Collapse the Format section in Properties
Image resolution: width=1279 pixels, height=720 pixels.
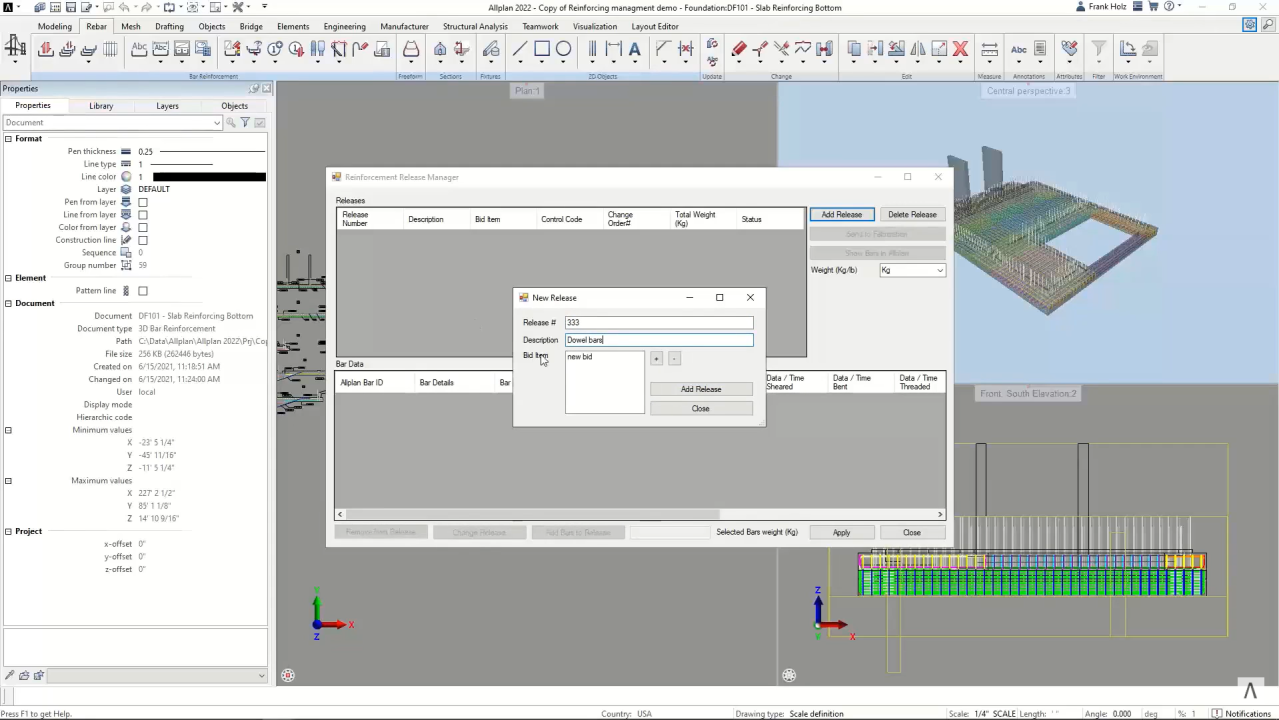pos(8,138)
